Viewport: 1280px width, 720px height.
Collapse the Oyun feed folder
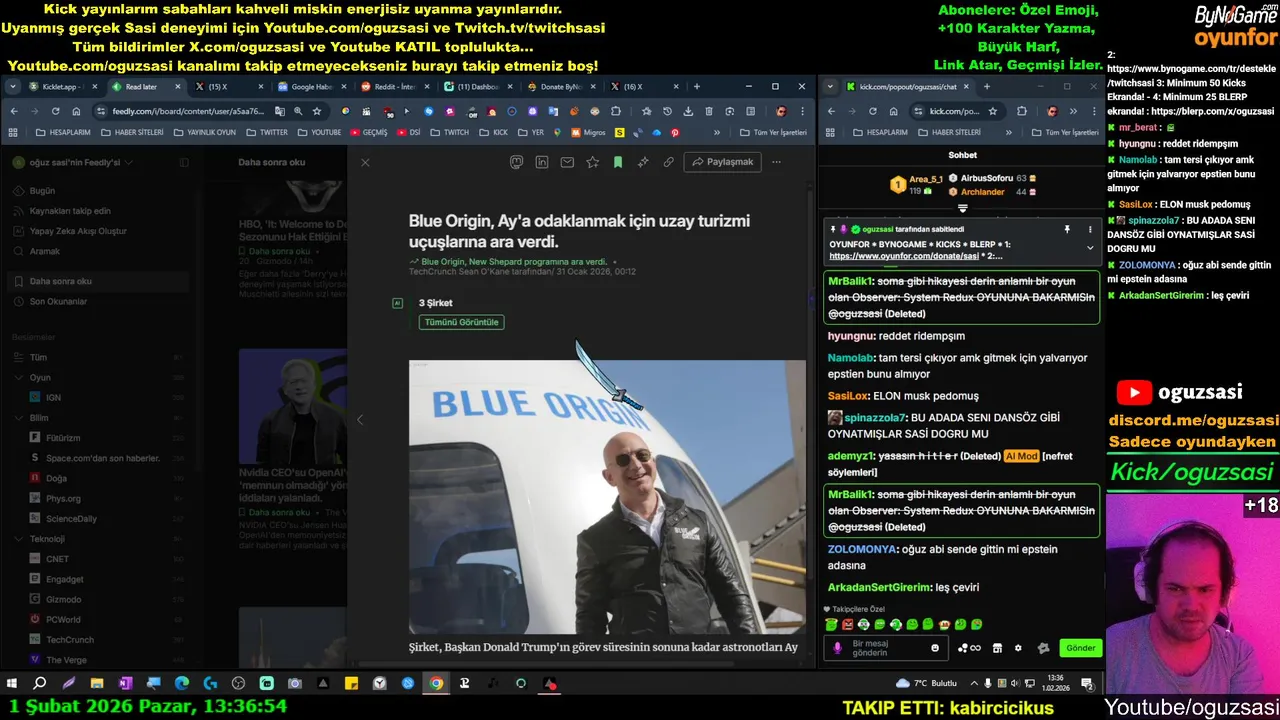click(x=18, y=378)
